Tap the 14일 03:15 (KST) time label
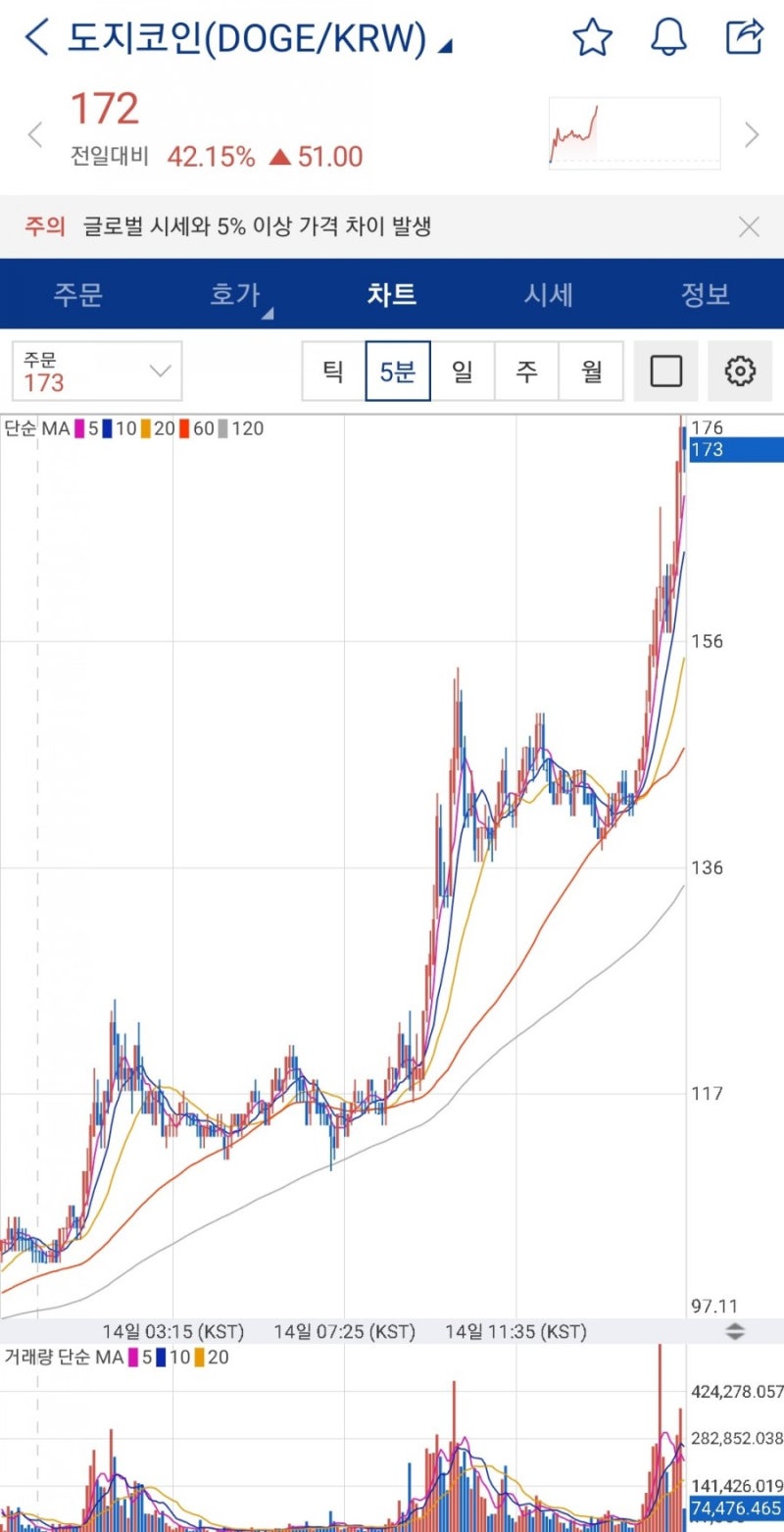784x1532 pixels. (173, 1331)
